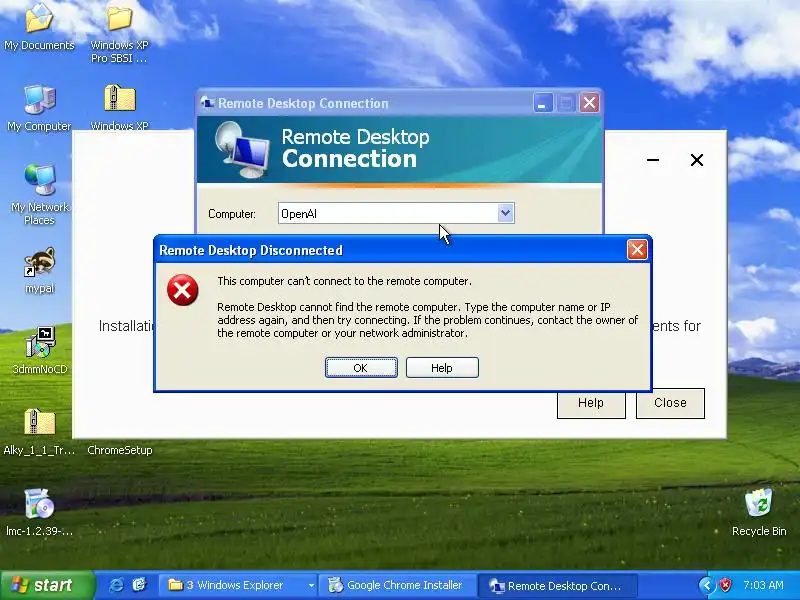Switch to 3 Windows Explorer taskbar button
Image resolution: width=800 pixels, height=600 pixels.
238,585
